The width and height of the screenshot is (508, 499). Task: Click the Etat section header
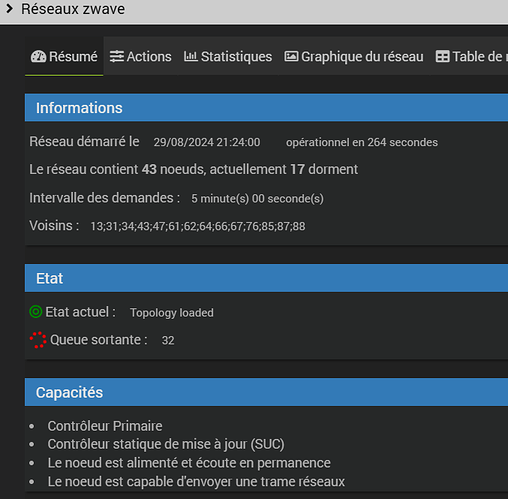[x=266, y=278]
